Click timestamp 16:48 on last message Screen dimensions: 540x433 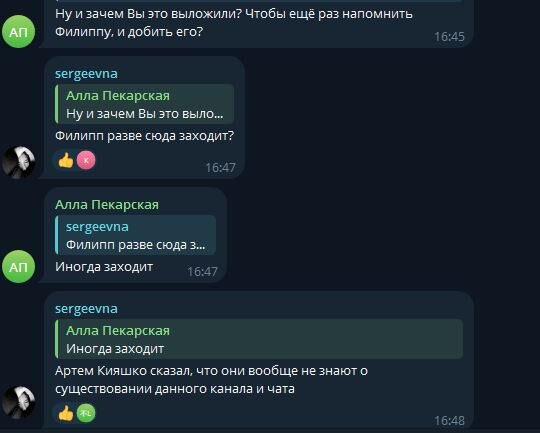click(449, 421)
